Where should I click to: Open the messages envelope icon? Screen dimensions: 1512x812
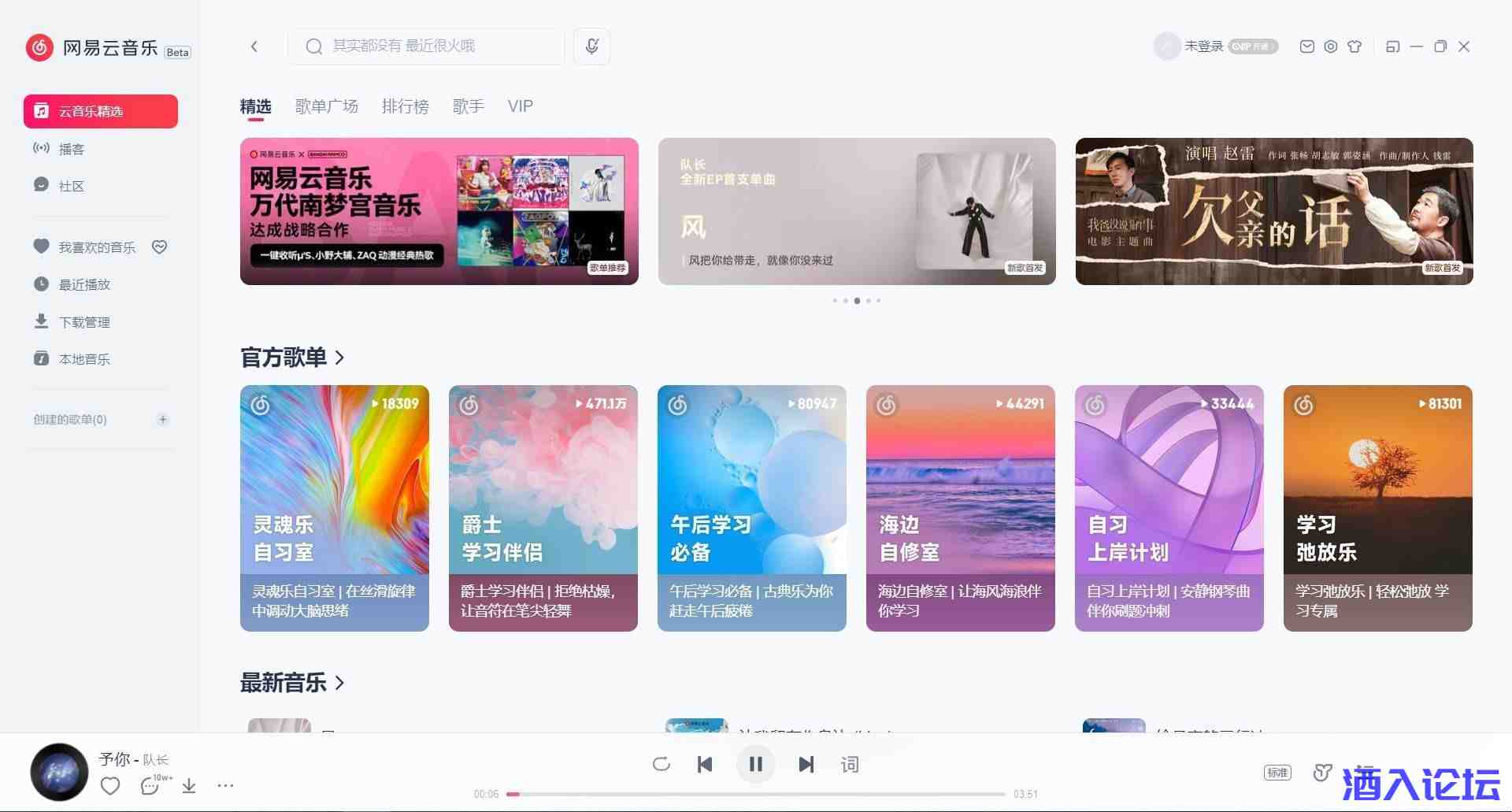pyautogui.click(x=1307, y=46)
